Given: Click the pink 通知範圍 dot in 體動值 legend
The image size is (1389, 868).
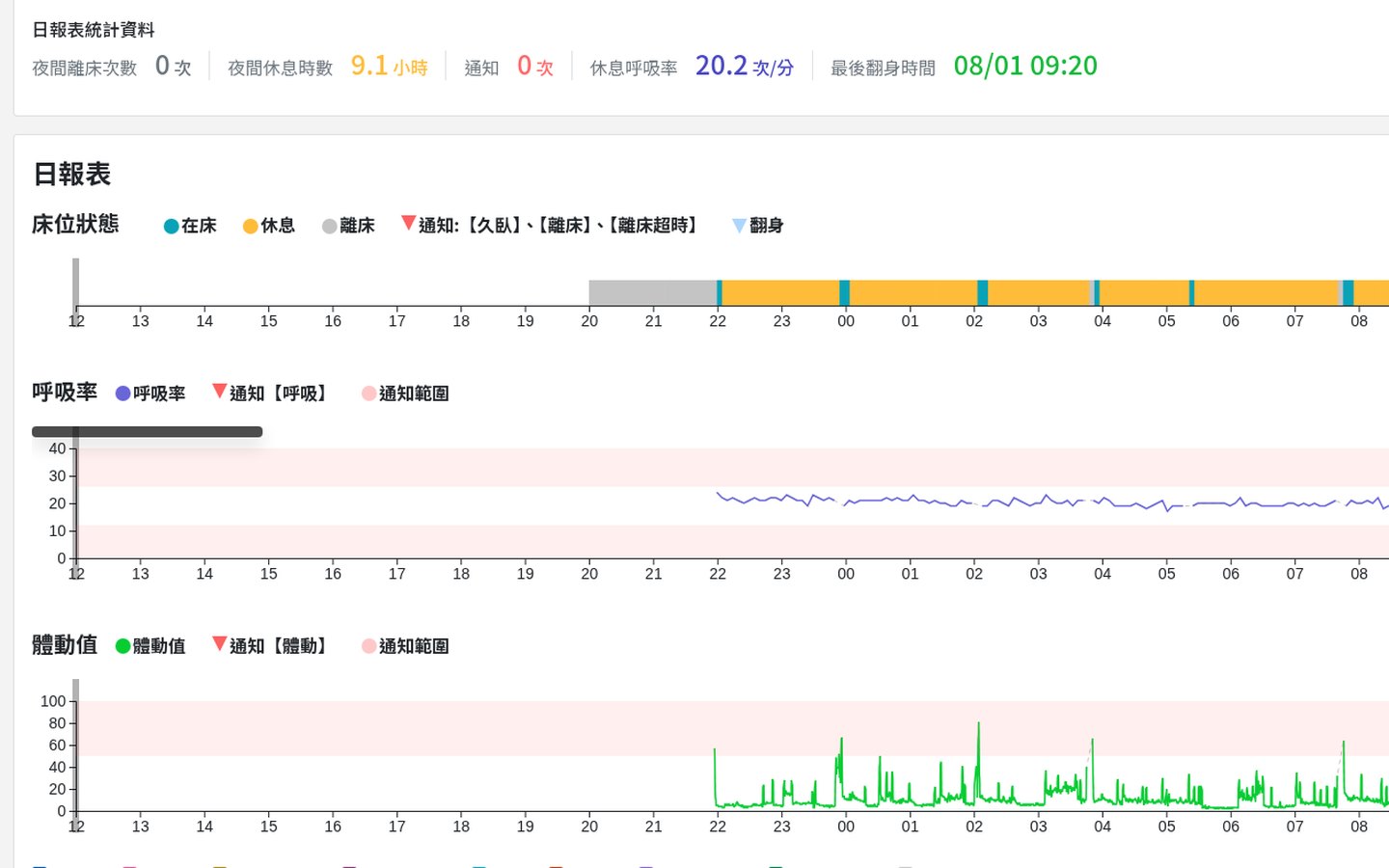Looking at the screenshot, I should [x=368, y=646].
